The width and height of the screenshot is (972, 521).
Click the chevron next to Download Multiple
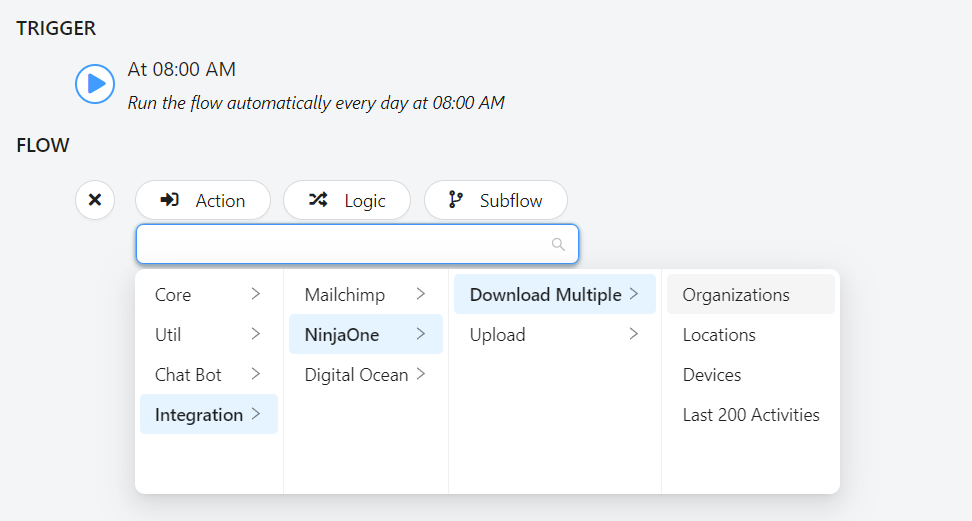point(634,294)
